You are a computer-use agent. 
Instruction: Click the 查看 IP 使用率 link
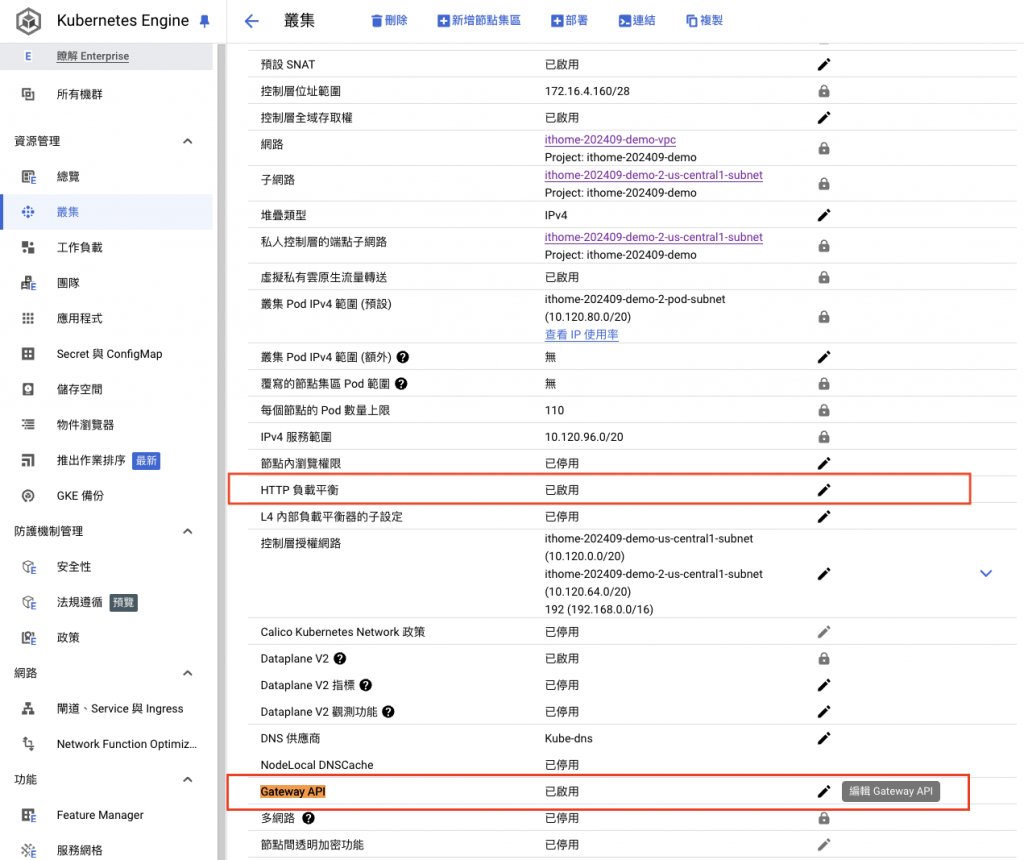[581, 334]
